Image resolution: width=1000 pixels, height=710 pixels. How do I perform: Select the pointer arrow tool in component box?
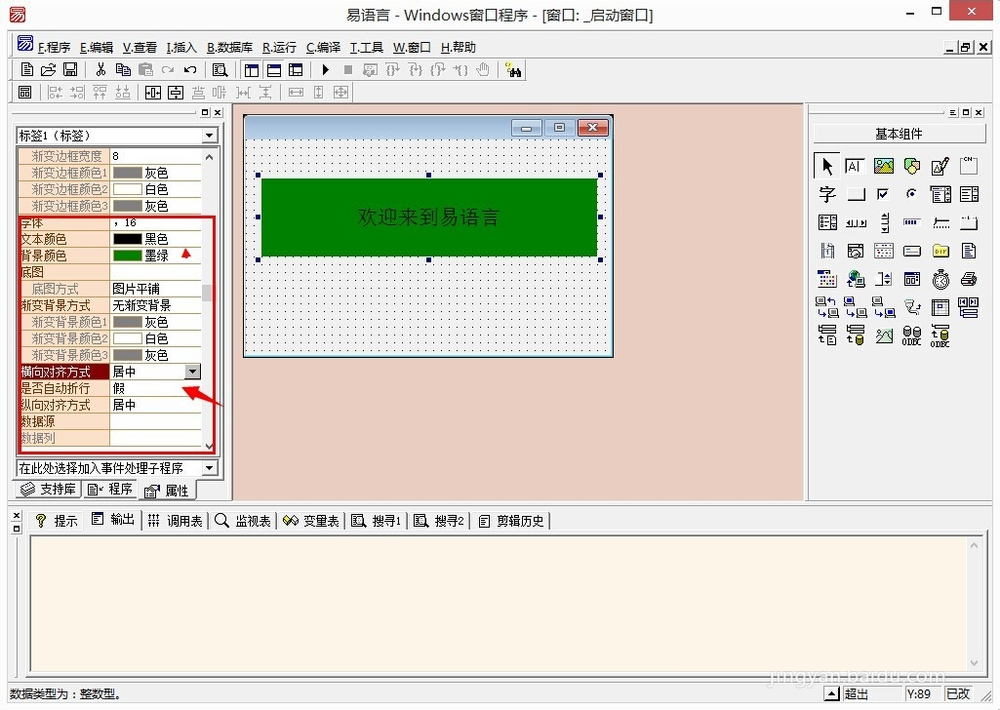(x=827, y=166)
